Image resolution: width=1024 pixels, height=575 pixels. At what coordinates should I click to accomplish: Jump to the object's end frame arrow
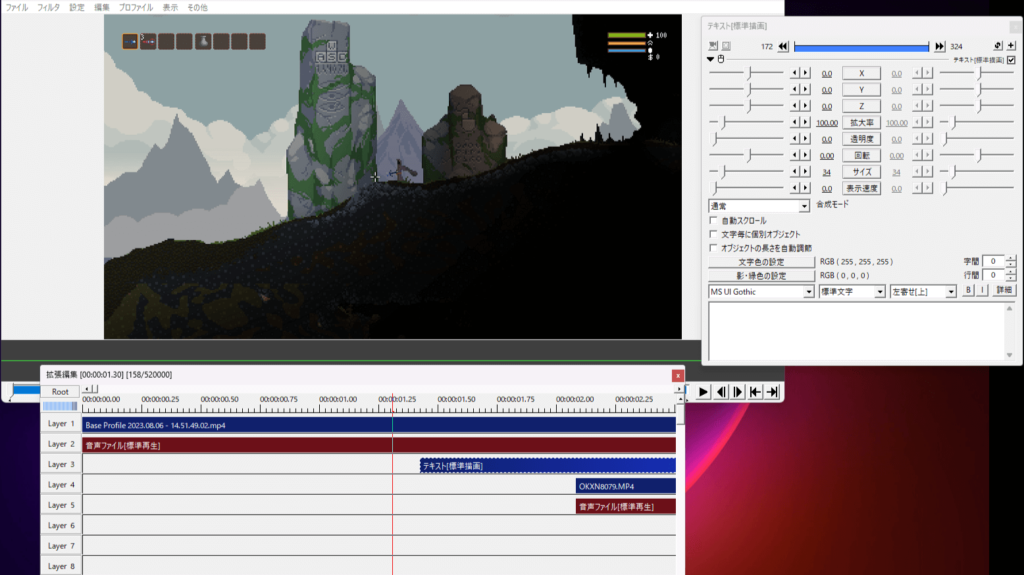(x=939, y=46)
